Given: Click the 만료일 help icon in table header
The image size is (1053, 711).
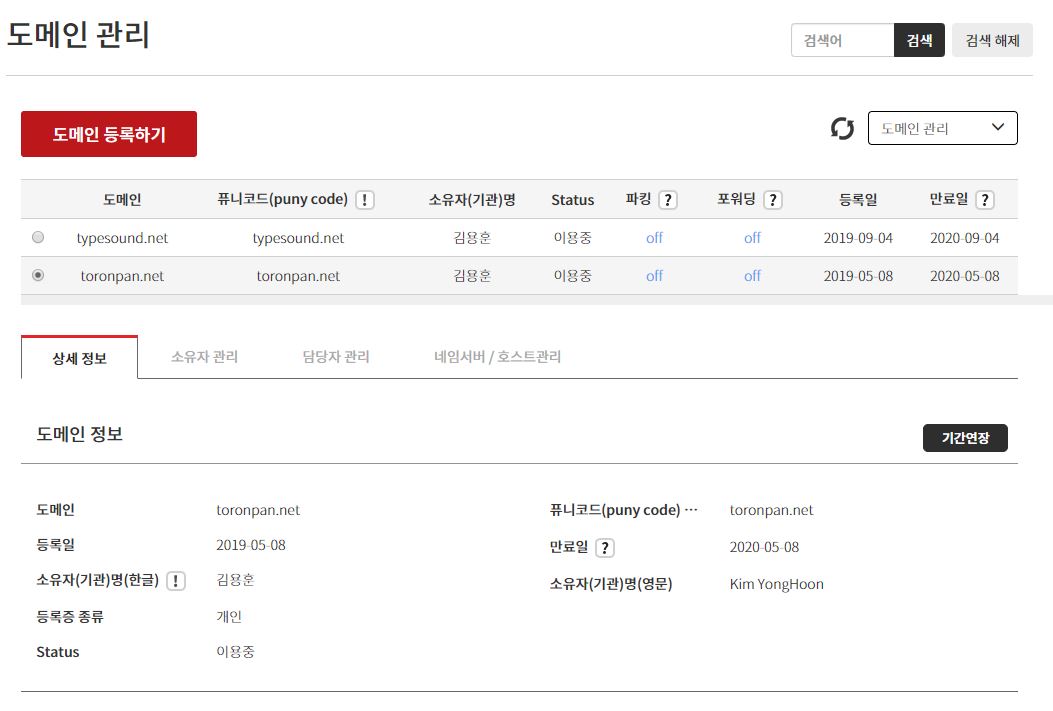Looking at the screenshot, I should 984,200.
